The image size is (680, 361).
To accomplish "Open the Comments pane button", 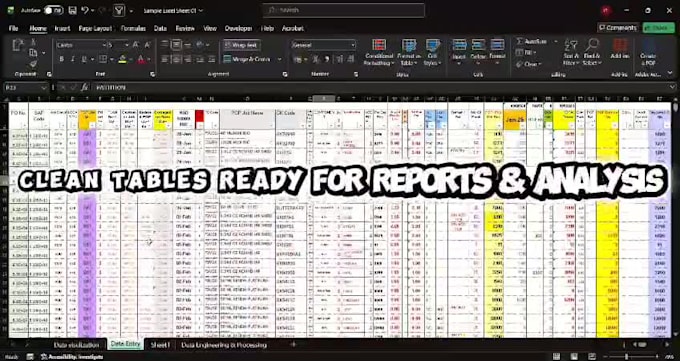I will click(x=618, y=28).
